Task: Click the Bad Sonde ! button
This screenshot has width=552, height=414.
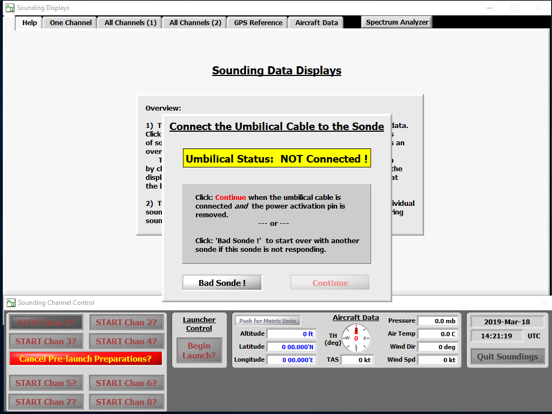Action: coord(222,283)
